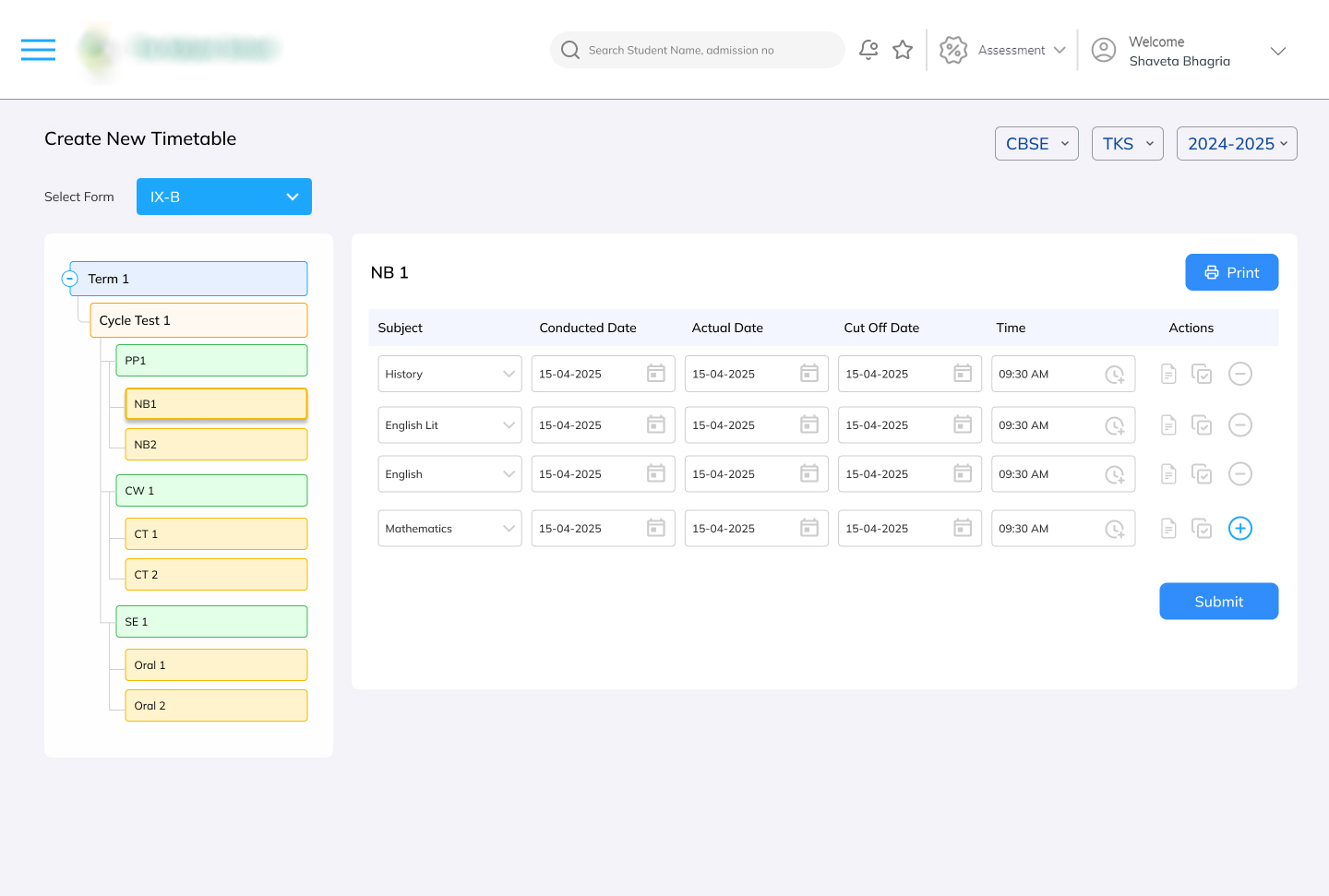Click the favorites star icon
This screenshot has height=896, width=1329.
pyautogui.click(x=903, y=50)
